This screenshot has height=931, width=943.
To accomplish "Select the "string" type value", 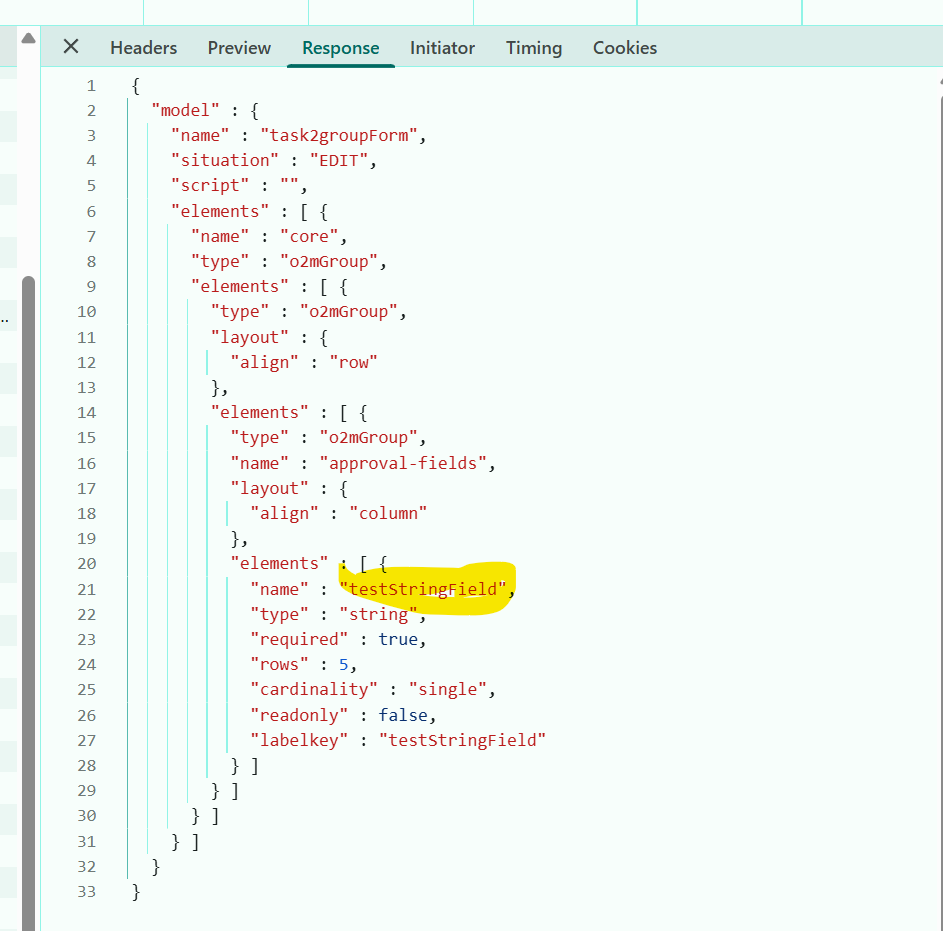I will click(378, 615).
